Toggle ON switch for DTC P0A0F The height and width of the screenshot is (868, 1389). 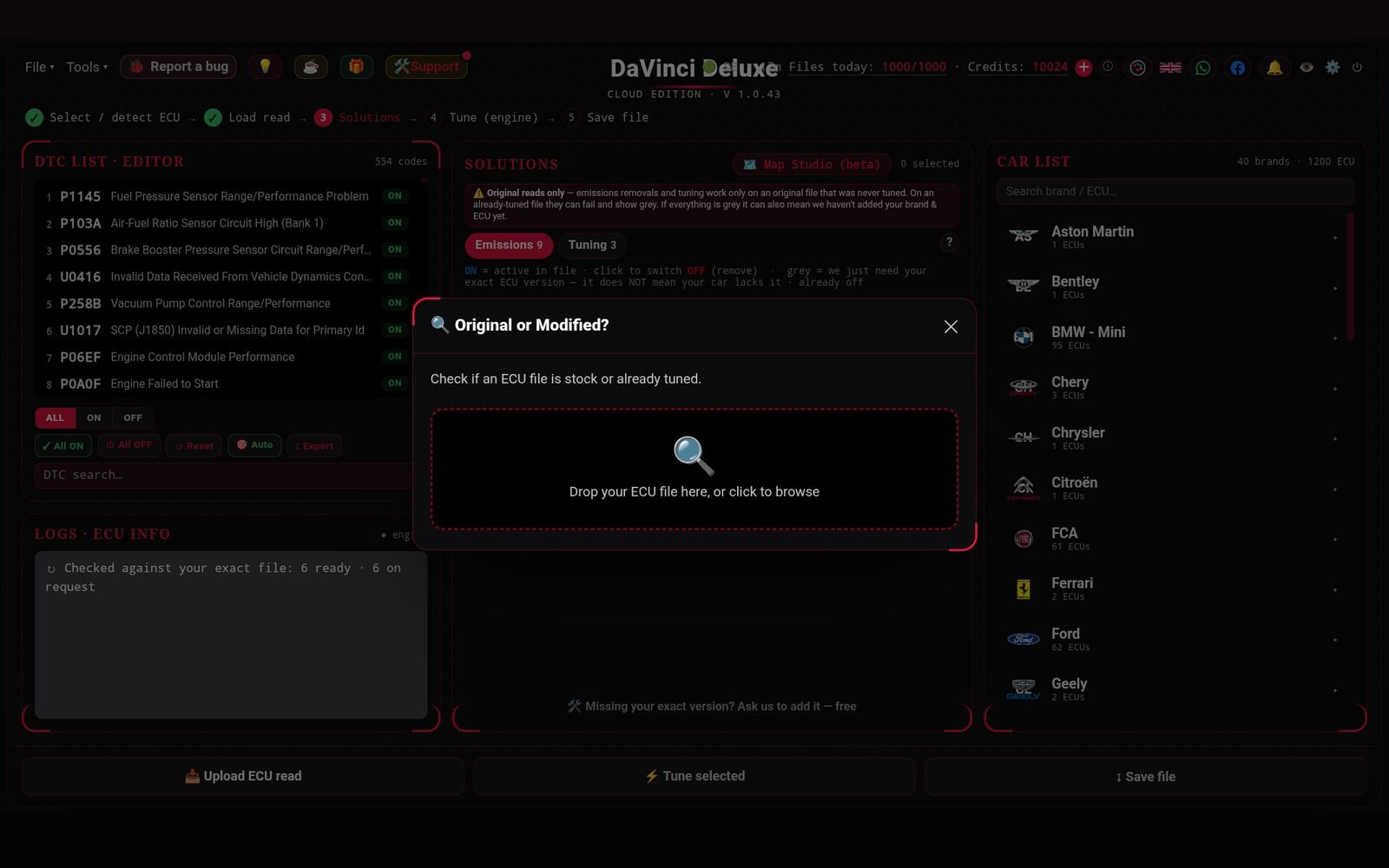pos(395,384)
